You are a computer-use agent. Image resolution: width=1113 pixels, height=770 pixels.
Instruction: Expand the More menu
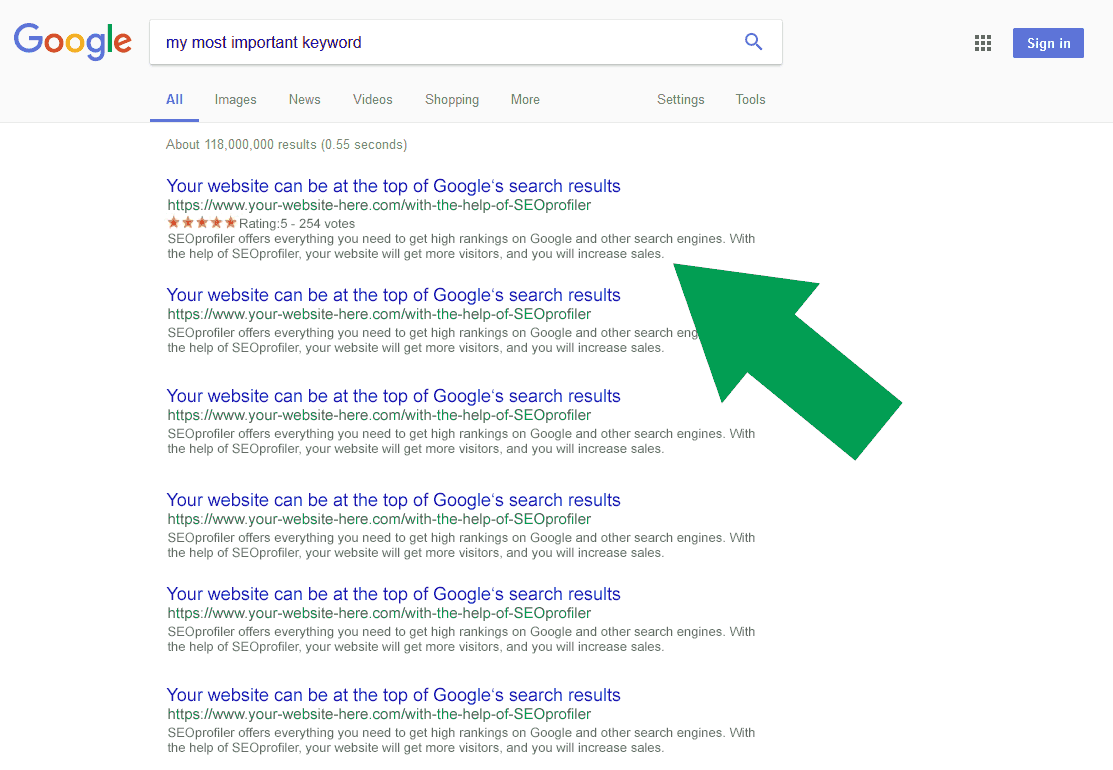(525, 100)
